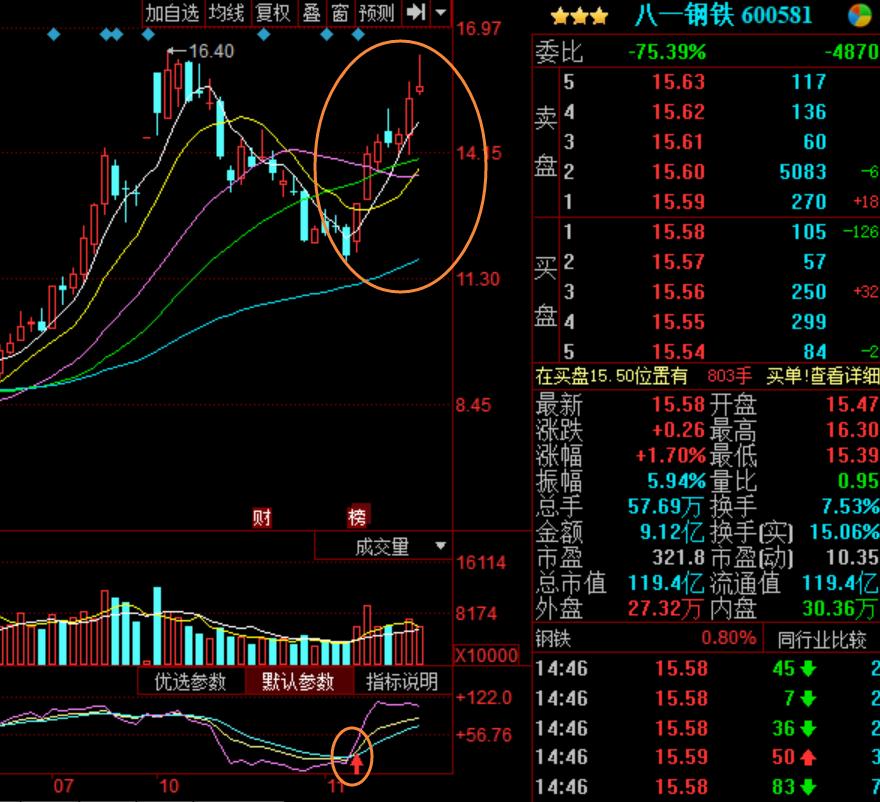Click the X10000 volume scale label
Screen dimensions: 880x802
[x=486, y=656]
